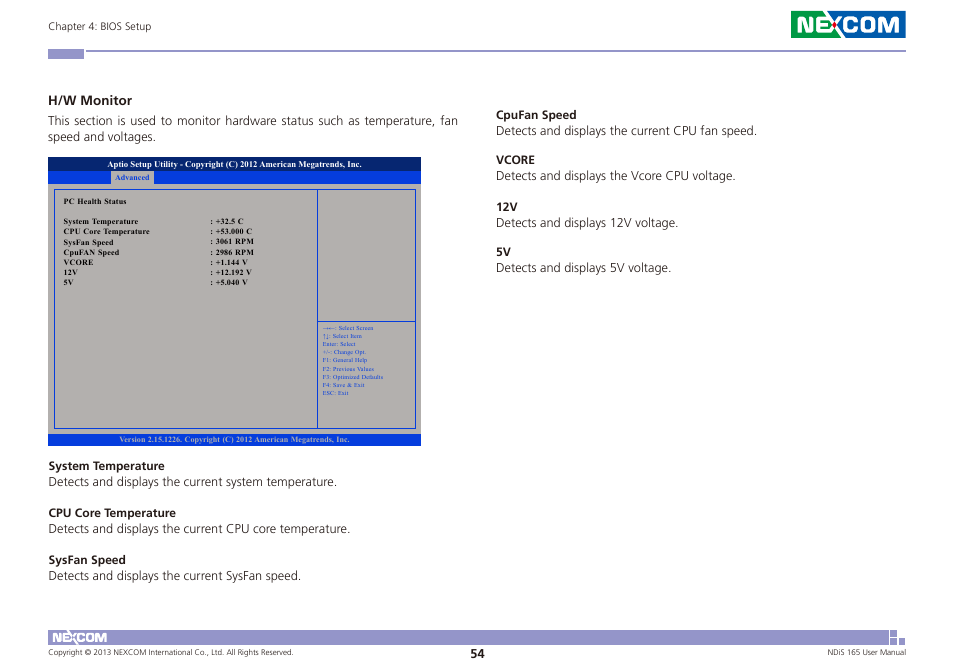The image size is (954, 672).
Task: Click bold '5V' heading in right column
Action: [503, 252]
